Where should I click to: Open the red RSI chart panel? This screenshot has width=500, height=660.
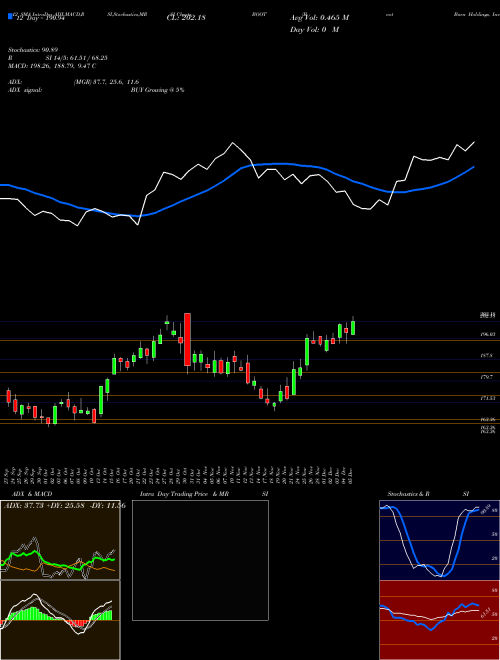point(437,620)
